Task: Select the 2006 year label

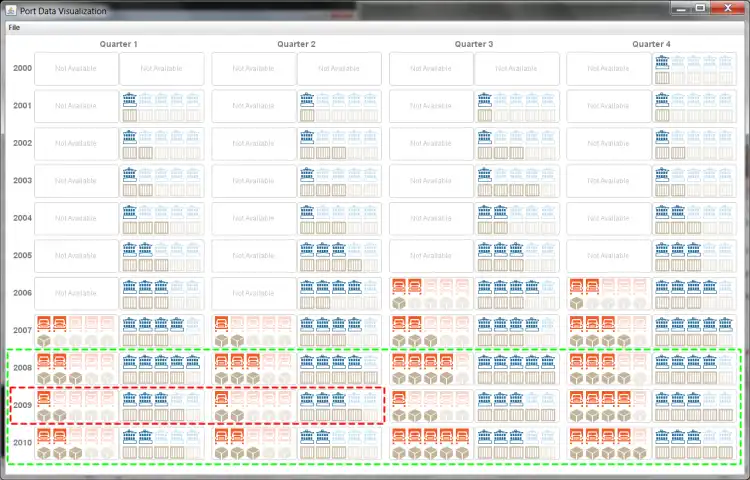Action: tap(22, 293)
